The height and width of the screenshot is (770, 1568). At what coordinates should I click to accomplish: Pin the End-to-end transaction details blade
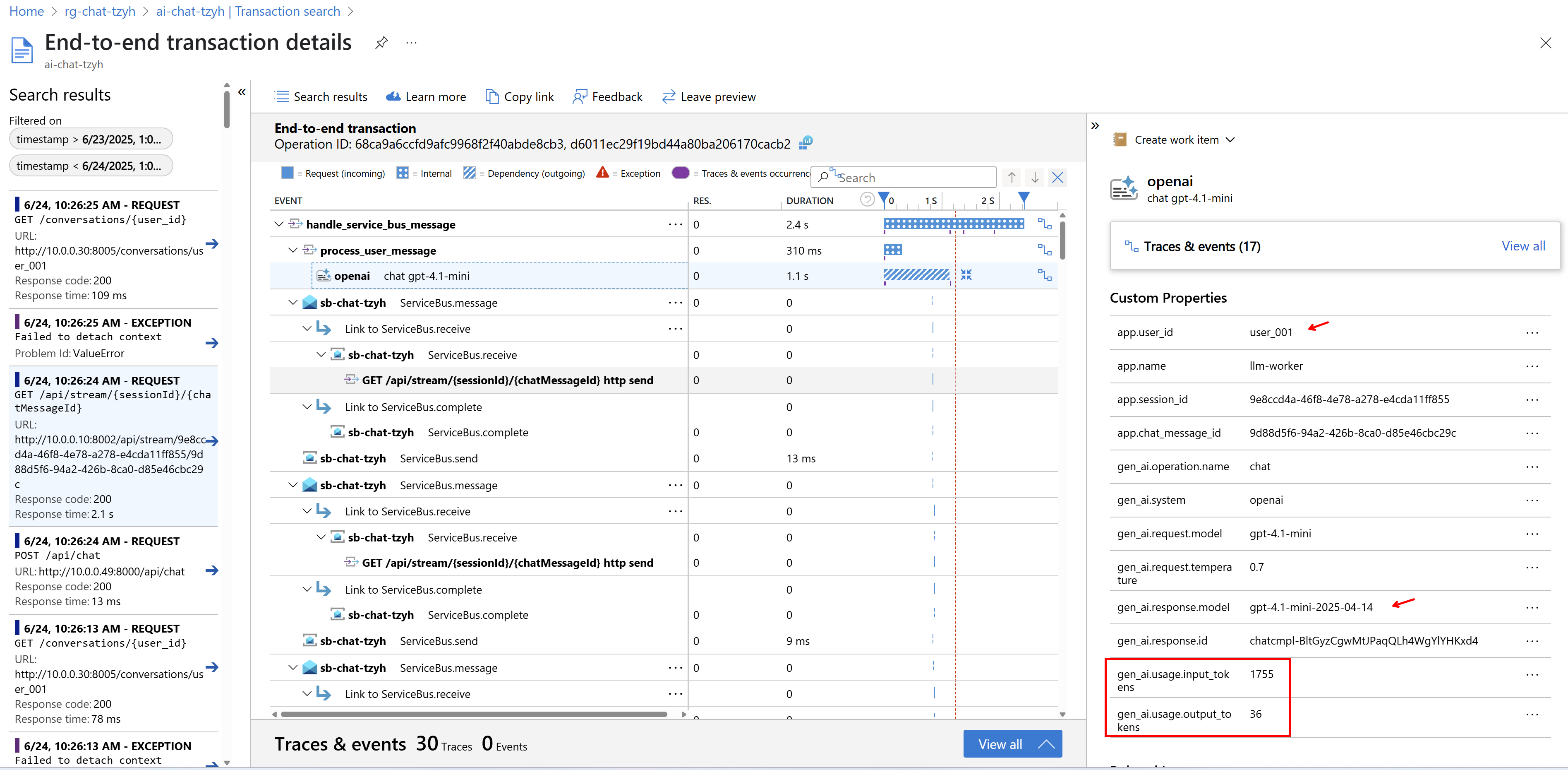[381, 43]
